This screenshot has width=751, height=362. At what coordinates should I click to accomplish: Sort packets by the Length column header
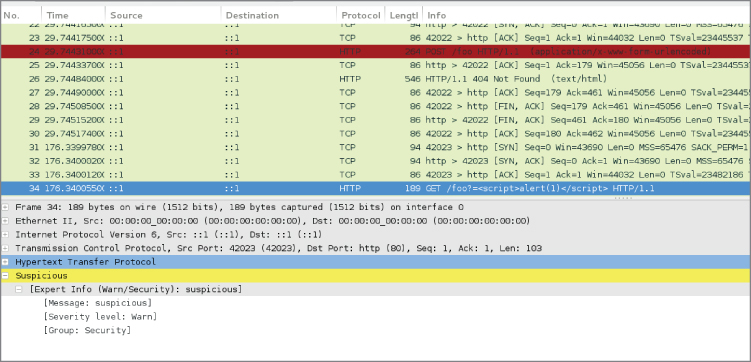tap(404, 15)
